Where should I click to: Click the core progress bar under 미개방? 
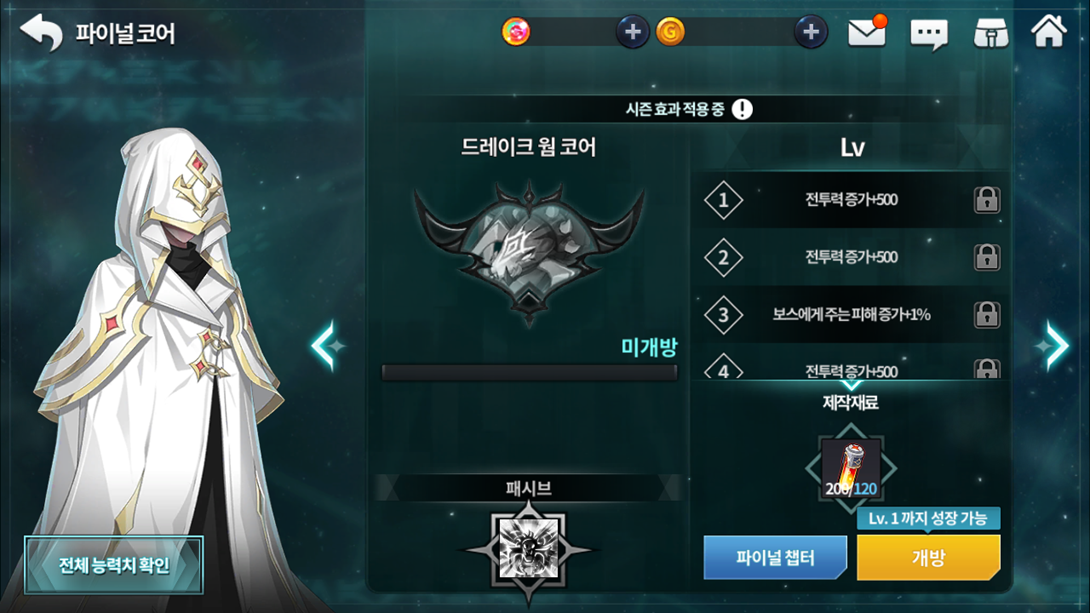[529, 373]
